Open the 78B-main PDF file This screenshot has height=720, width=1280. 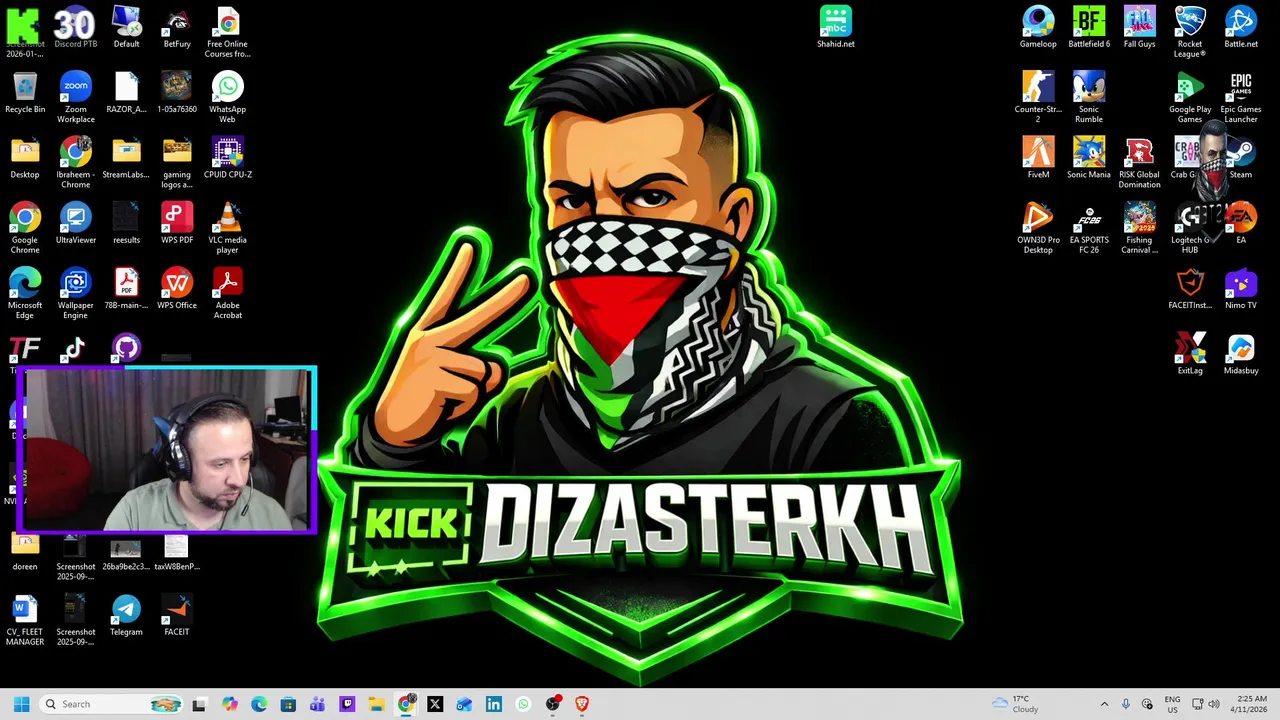point(126,288)
